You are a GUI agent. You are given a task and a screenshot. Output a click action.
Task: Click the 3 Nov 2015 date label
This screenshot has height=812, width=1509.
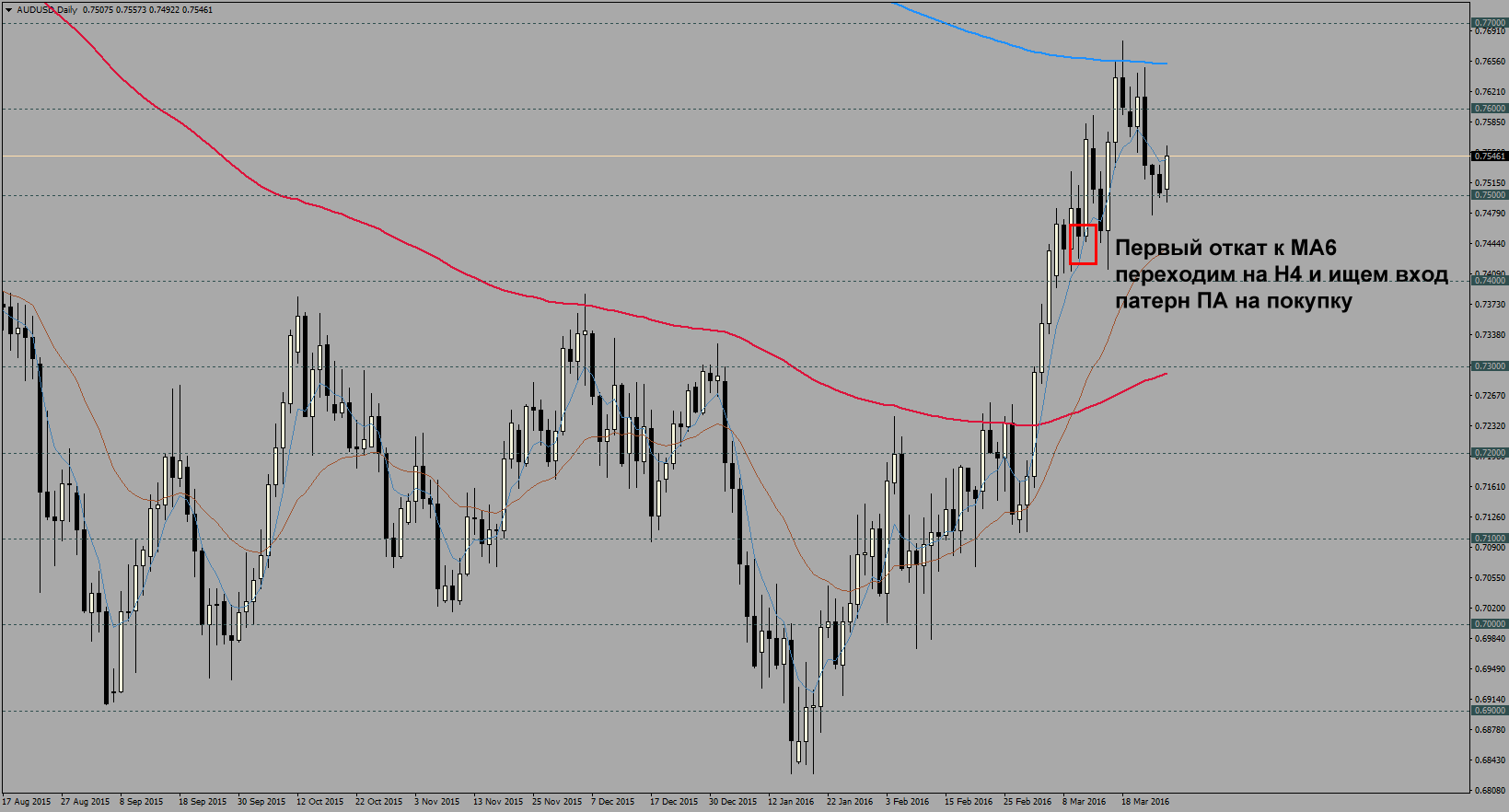[x=436, y=802]
